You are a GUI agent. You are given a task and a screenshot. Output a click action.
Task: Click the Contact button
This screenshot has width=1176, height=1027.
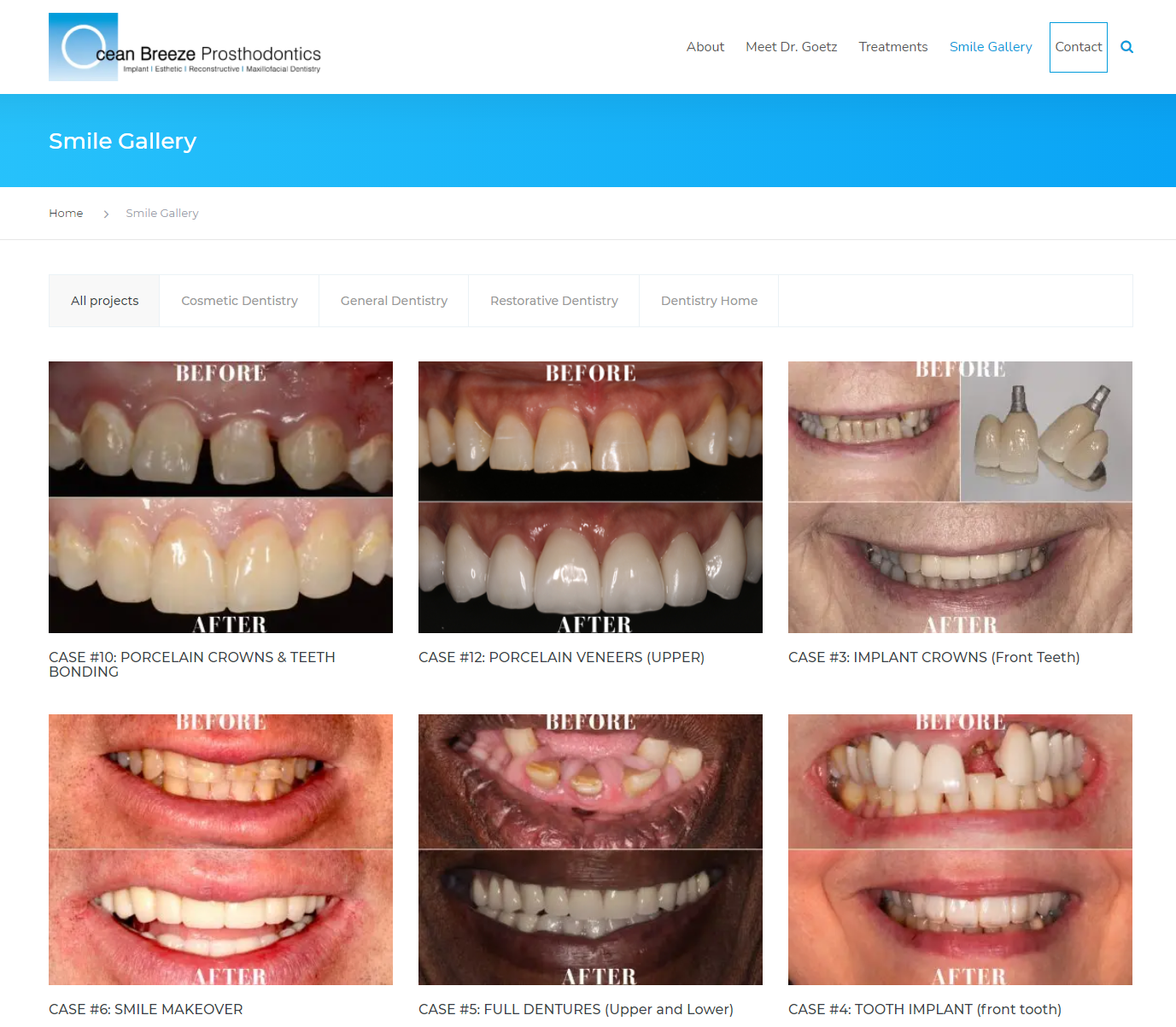[x=1078, y=47]
